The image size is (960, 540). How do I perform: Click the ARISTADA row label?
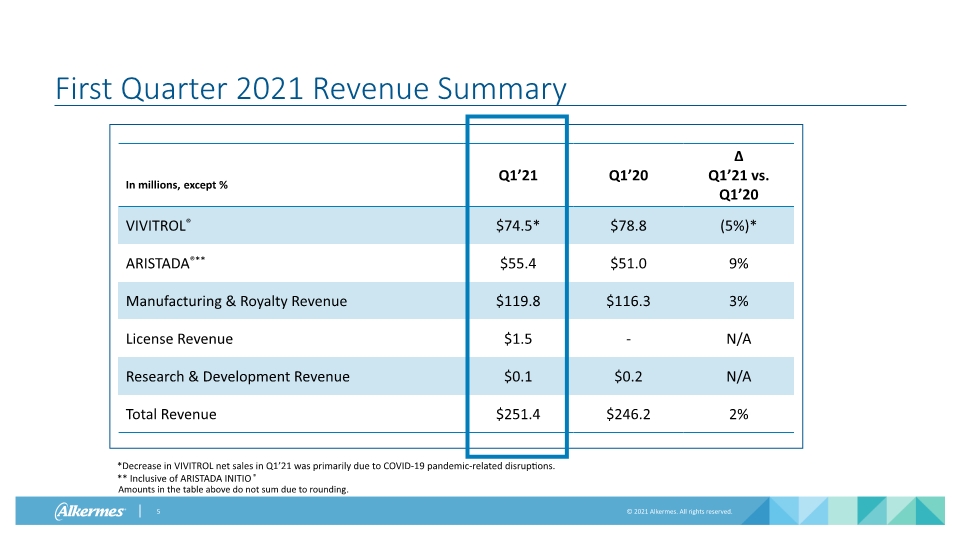165,263
